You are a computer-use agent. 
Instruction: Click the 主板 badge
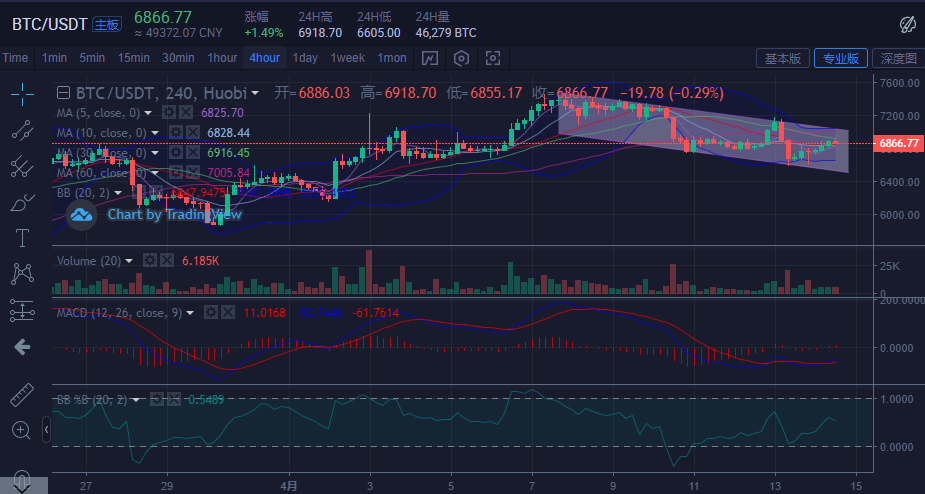pyautogui.click(x=107, y=25)
